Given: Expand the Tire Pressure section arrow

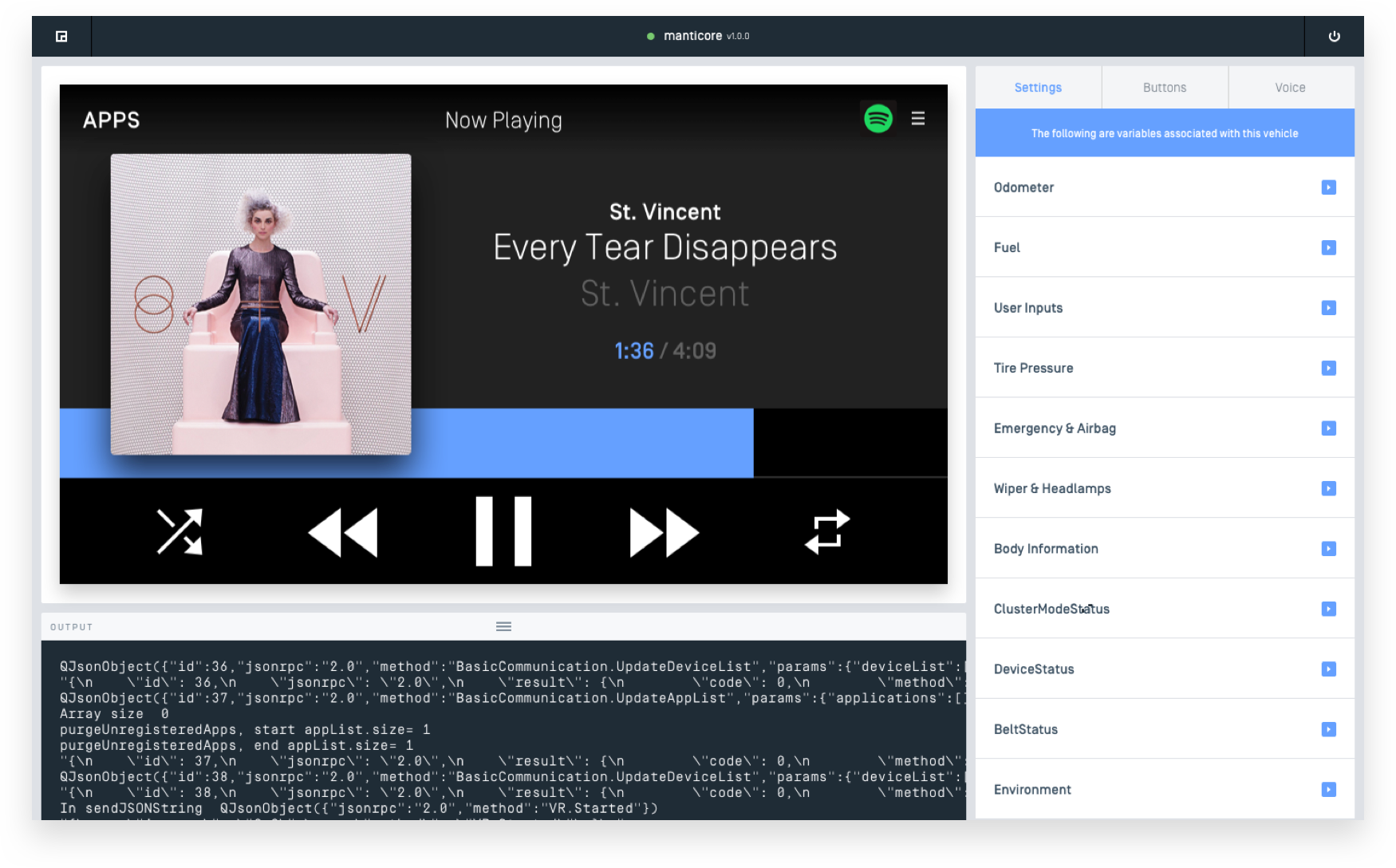Looking at the screenshot, I should click(1328, 368).
